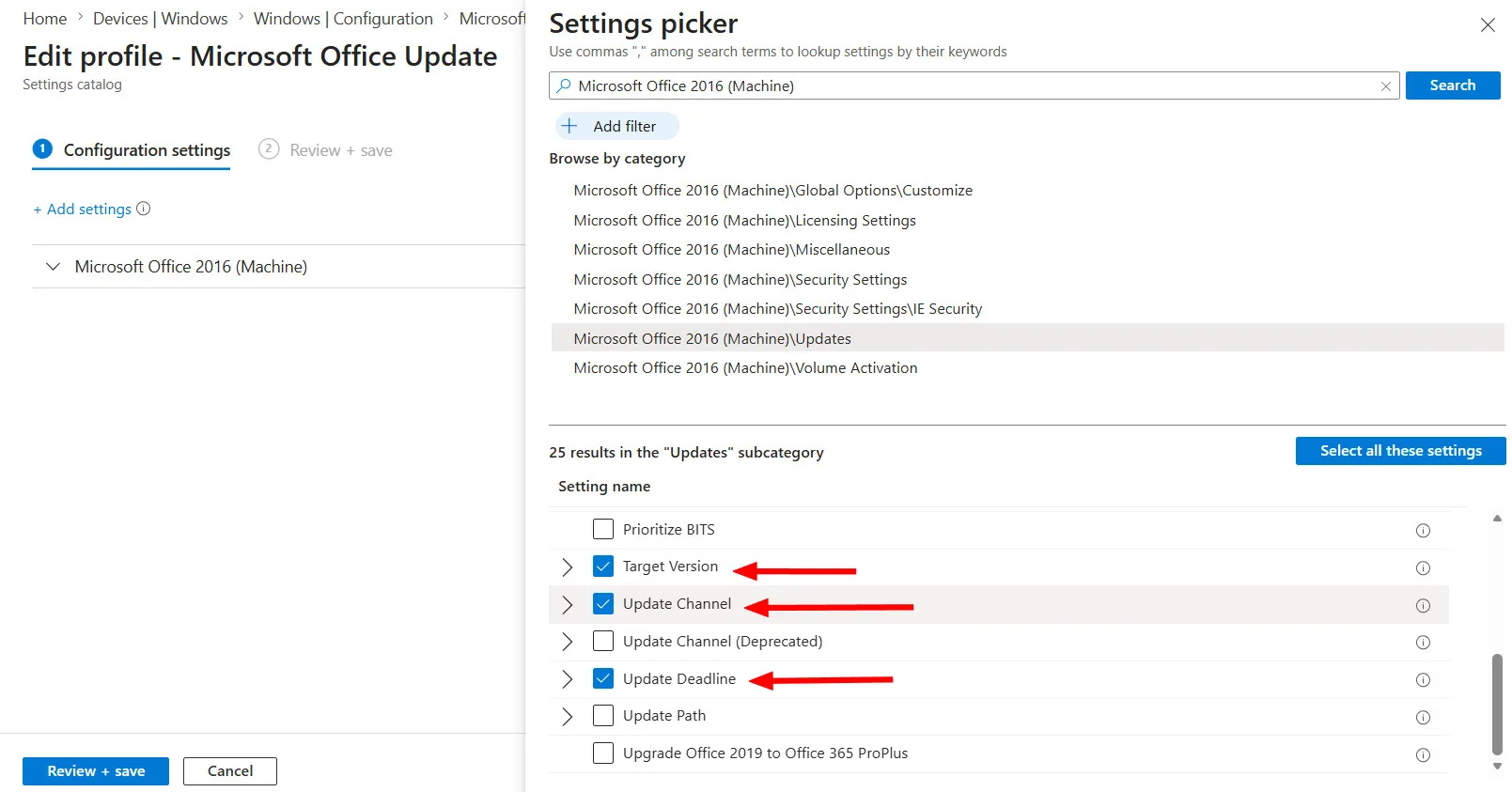
Task: Expand Update Channel (Deprecated) chevron
Action: point(567,642)
